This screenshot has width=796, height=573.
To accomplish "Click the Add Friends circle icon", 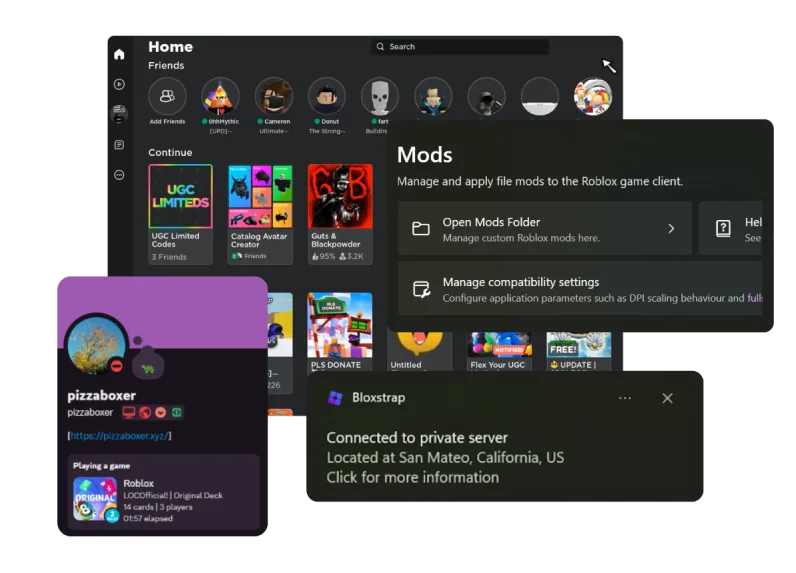I will click(167, 96).
